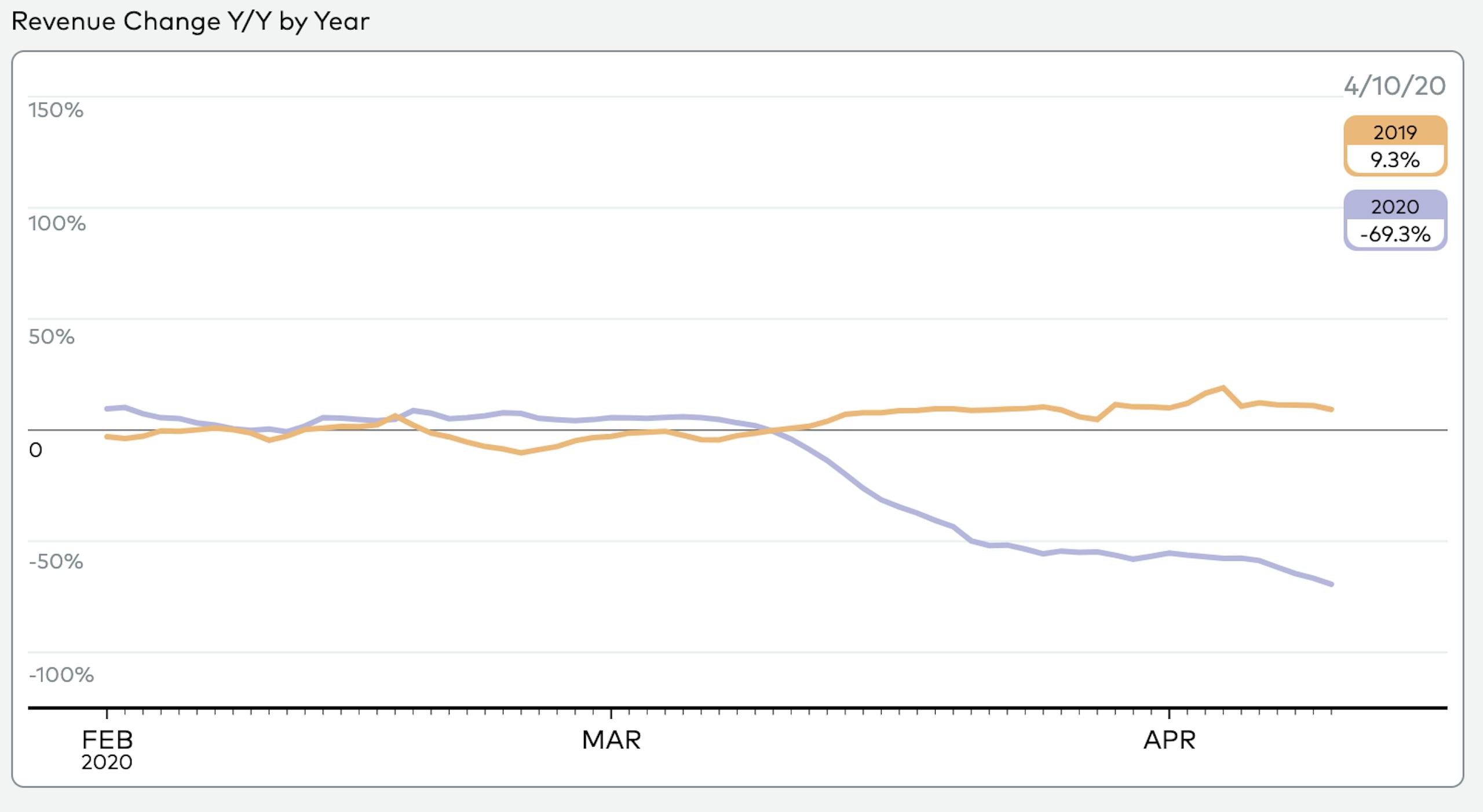Click the 0 baseline y-axis label
The height and width of the screenshot is (812, 1483).
(x=35, y=450)
